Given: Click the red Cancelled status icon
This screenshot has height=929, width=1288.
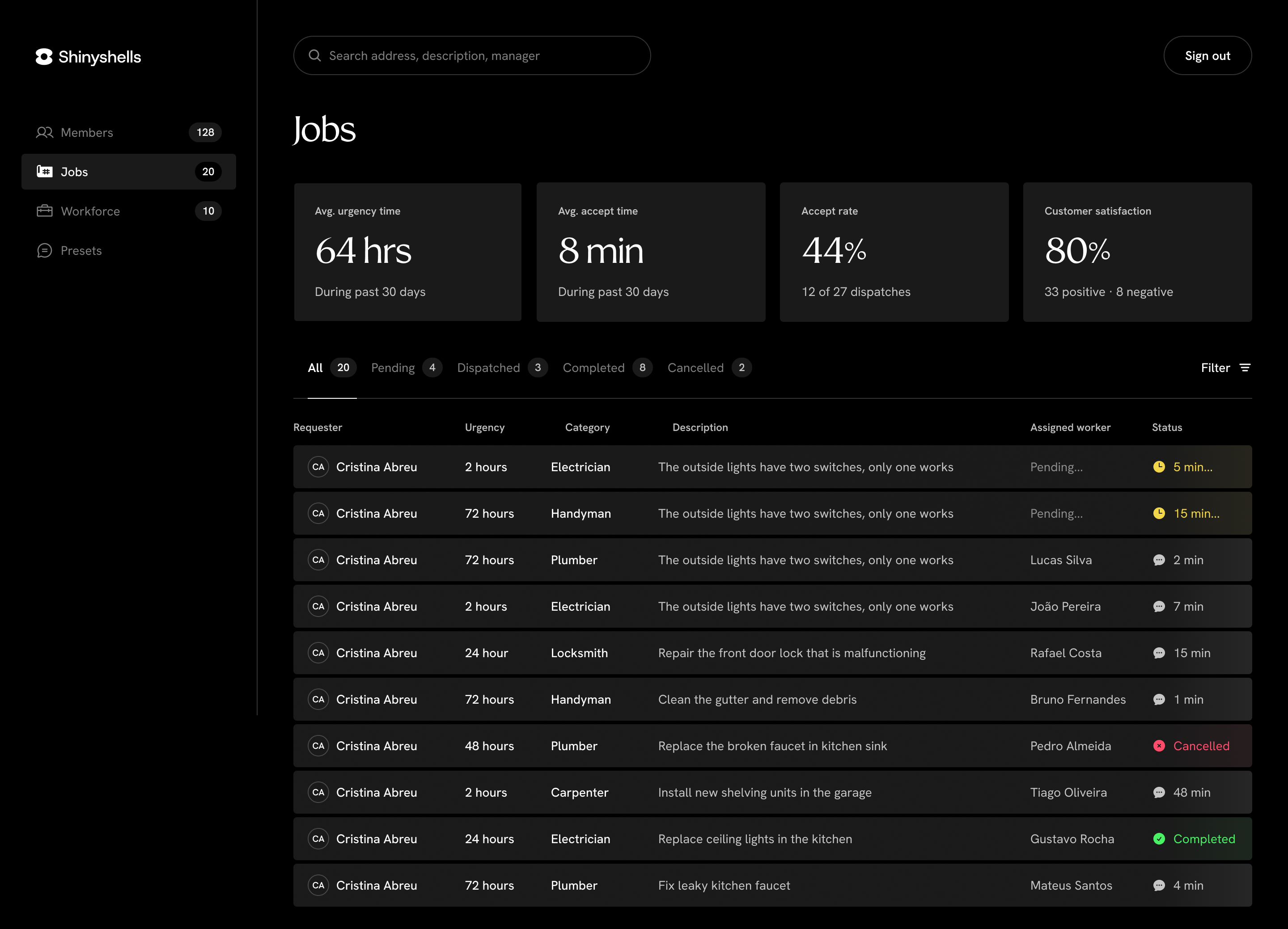Looking at the screenshot, I should pyautogui.click(x=1159, y=746).
